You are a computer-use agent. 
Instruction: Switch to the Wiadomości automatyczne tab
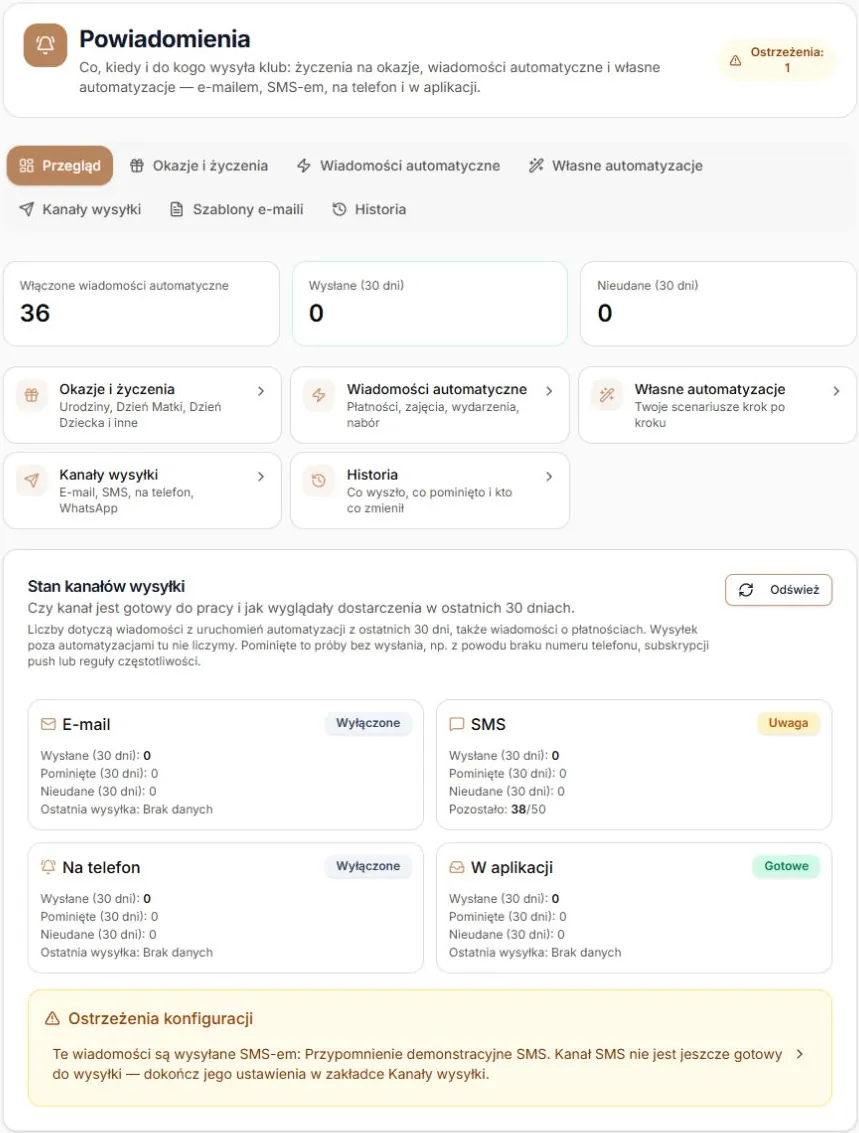tap(398, 165)
